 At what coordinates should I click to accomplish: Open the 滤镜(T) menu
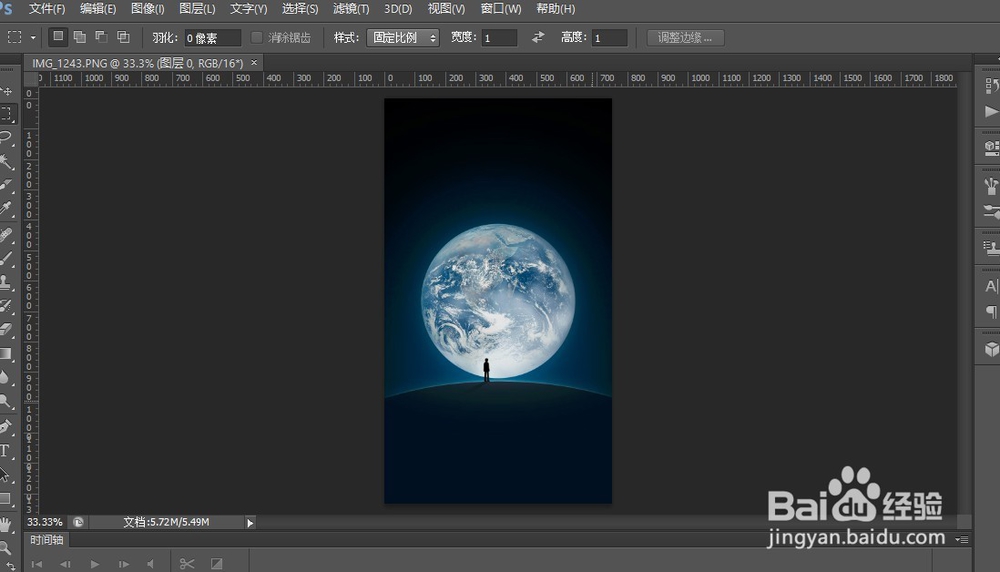point(351,9)
